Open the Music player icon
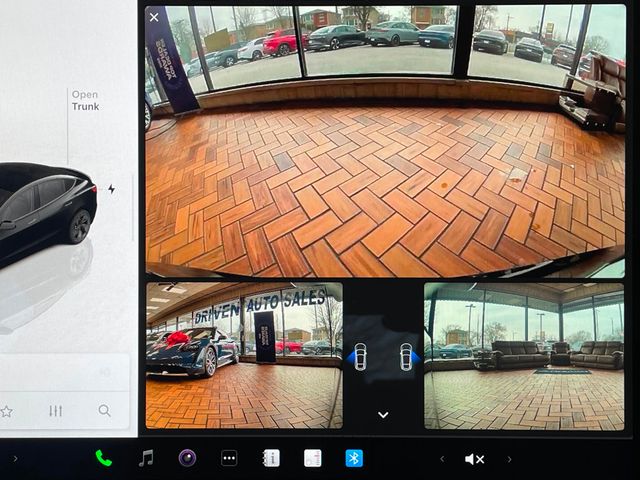The height and width of the screenshot is (480, 640). click(x=146, y=458)
